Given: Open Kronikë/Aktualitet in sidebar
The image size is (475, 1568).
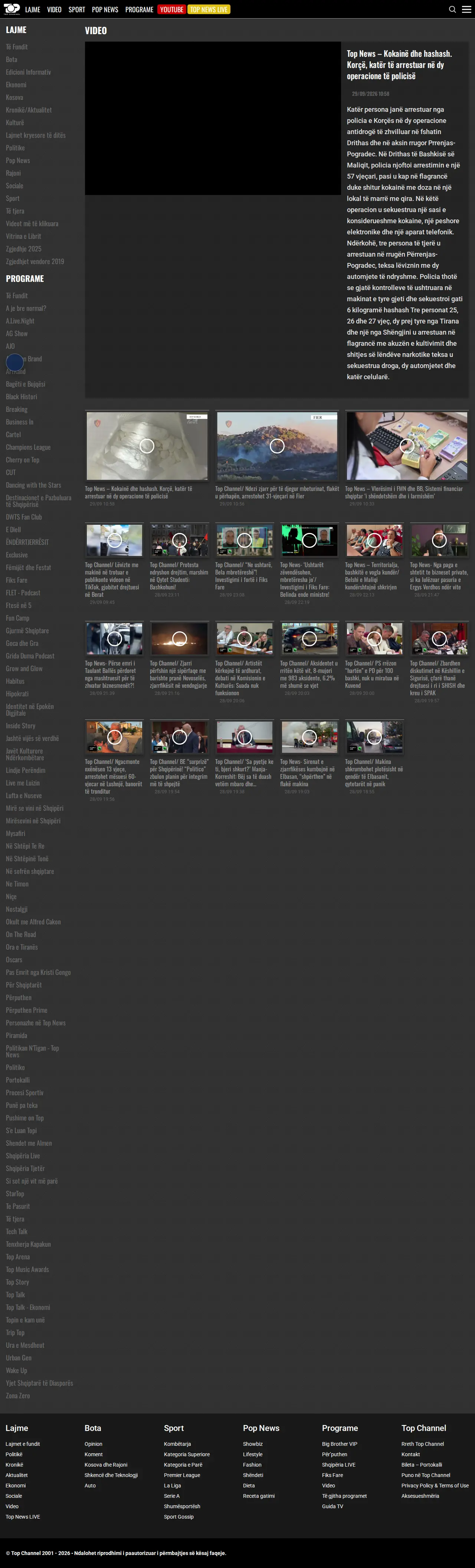Looking at the screenshot, I should [29, 110].
